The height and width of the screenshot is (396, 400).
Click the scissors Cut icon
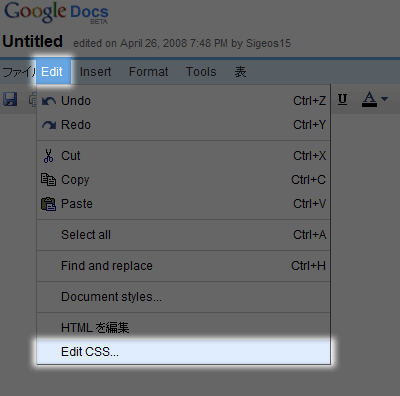[x=48, y=156]
